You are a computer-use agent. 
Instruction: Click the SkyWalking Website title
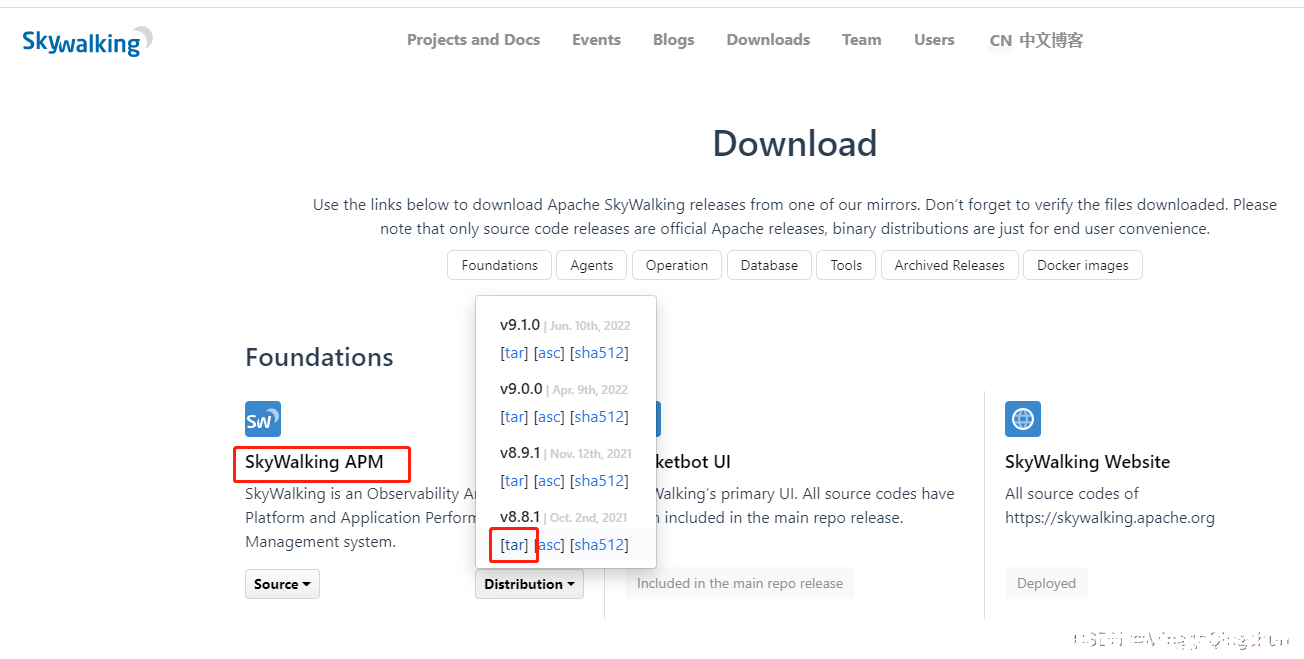(1087, 462)
